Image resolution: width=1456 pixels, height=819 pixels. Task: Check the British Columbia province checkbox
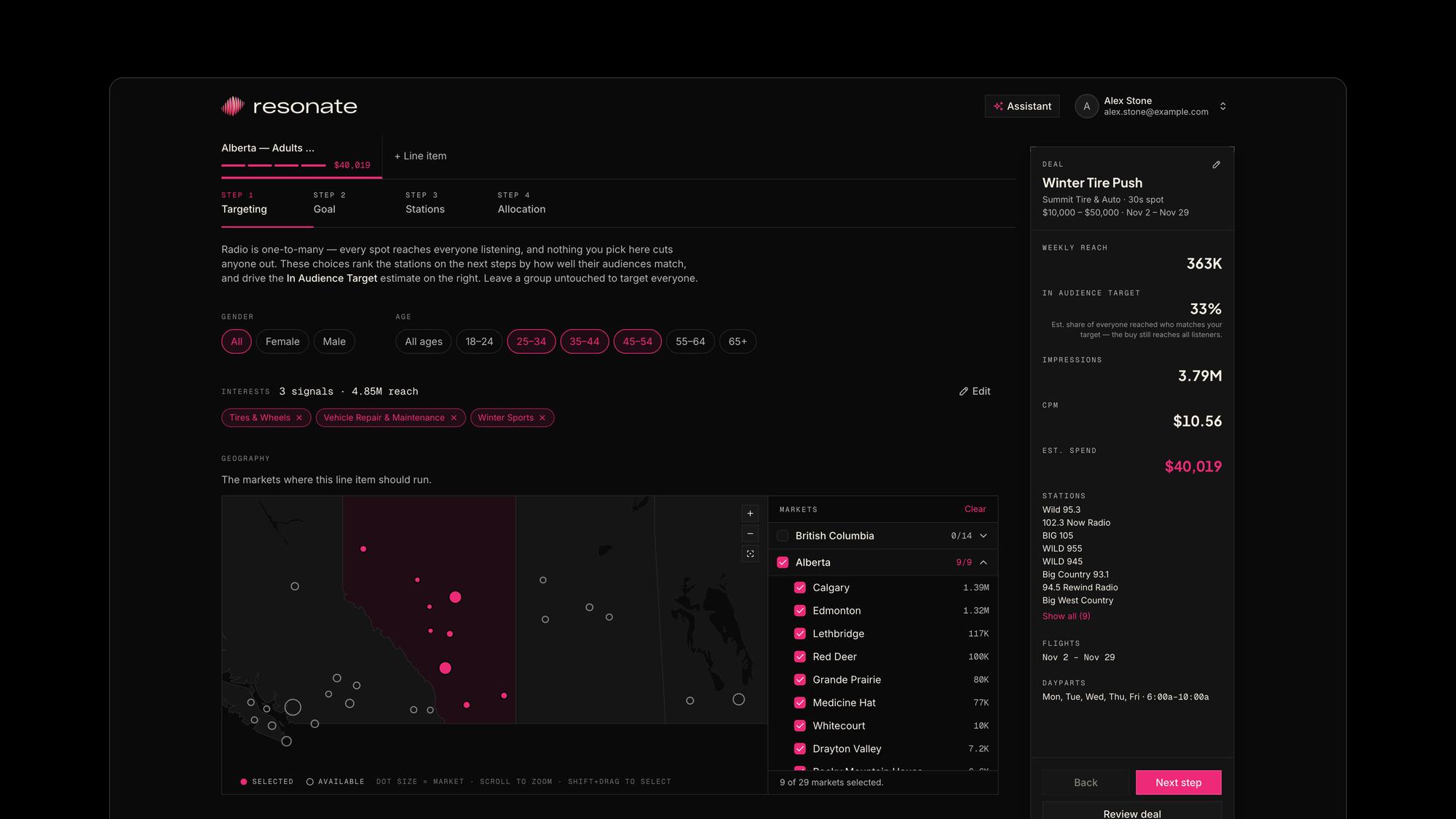(783, 536)
